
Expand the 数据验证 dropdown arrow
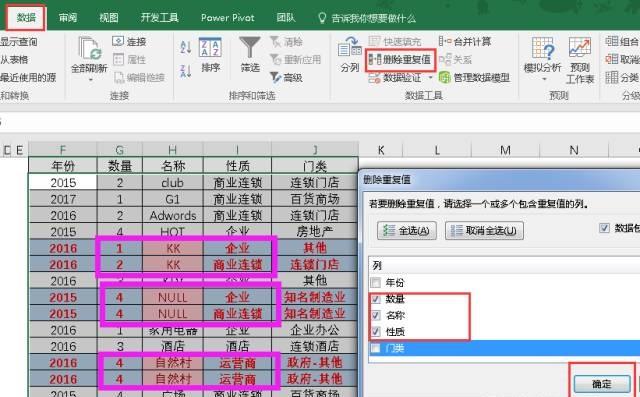[430, 78]
